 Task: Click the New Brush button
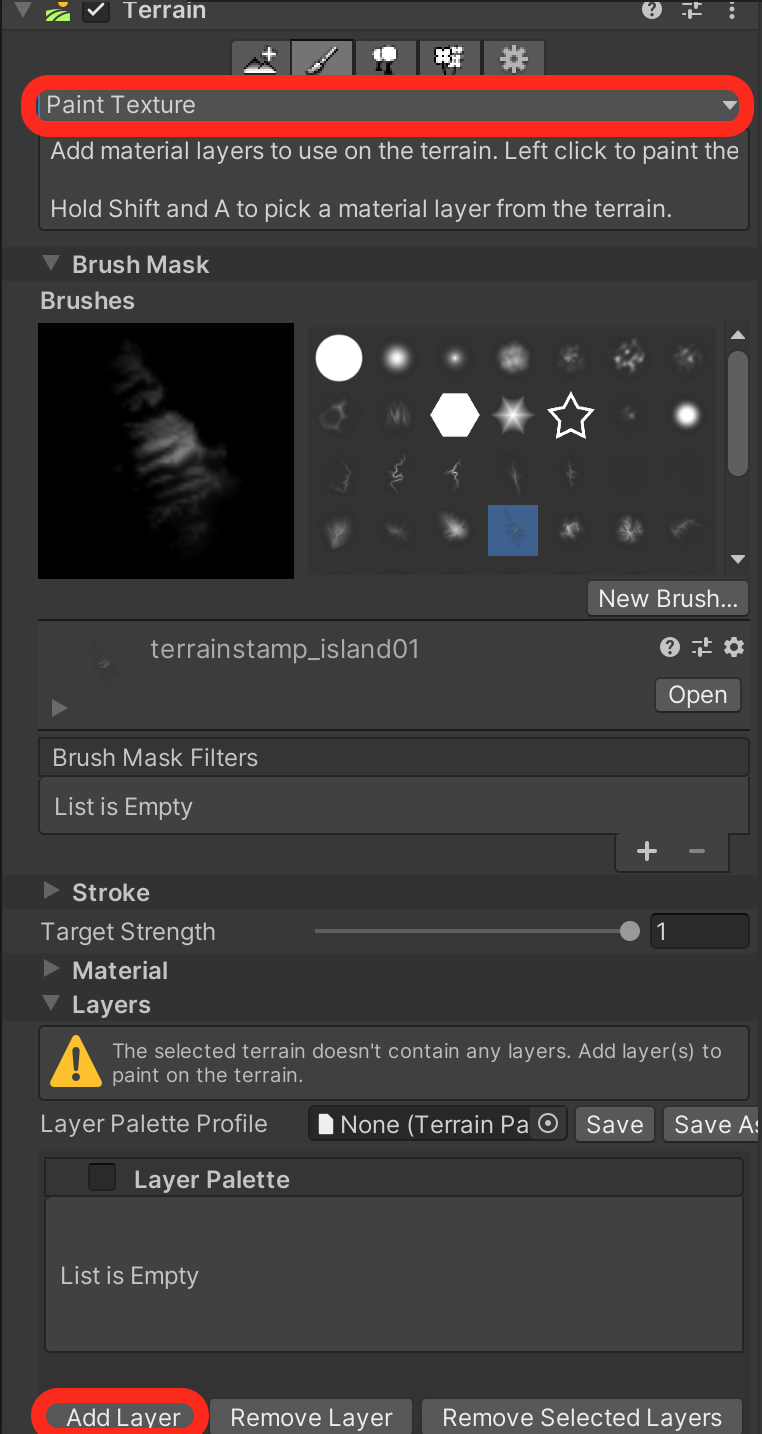point(667,599)
